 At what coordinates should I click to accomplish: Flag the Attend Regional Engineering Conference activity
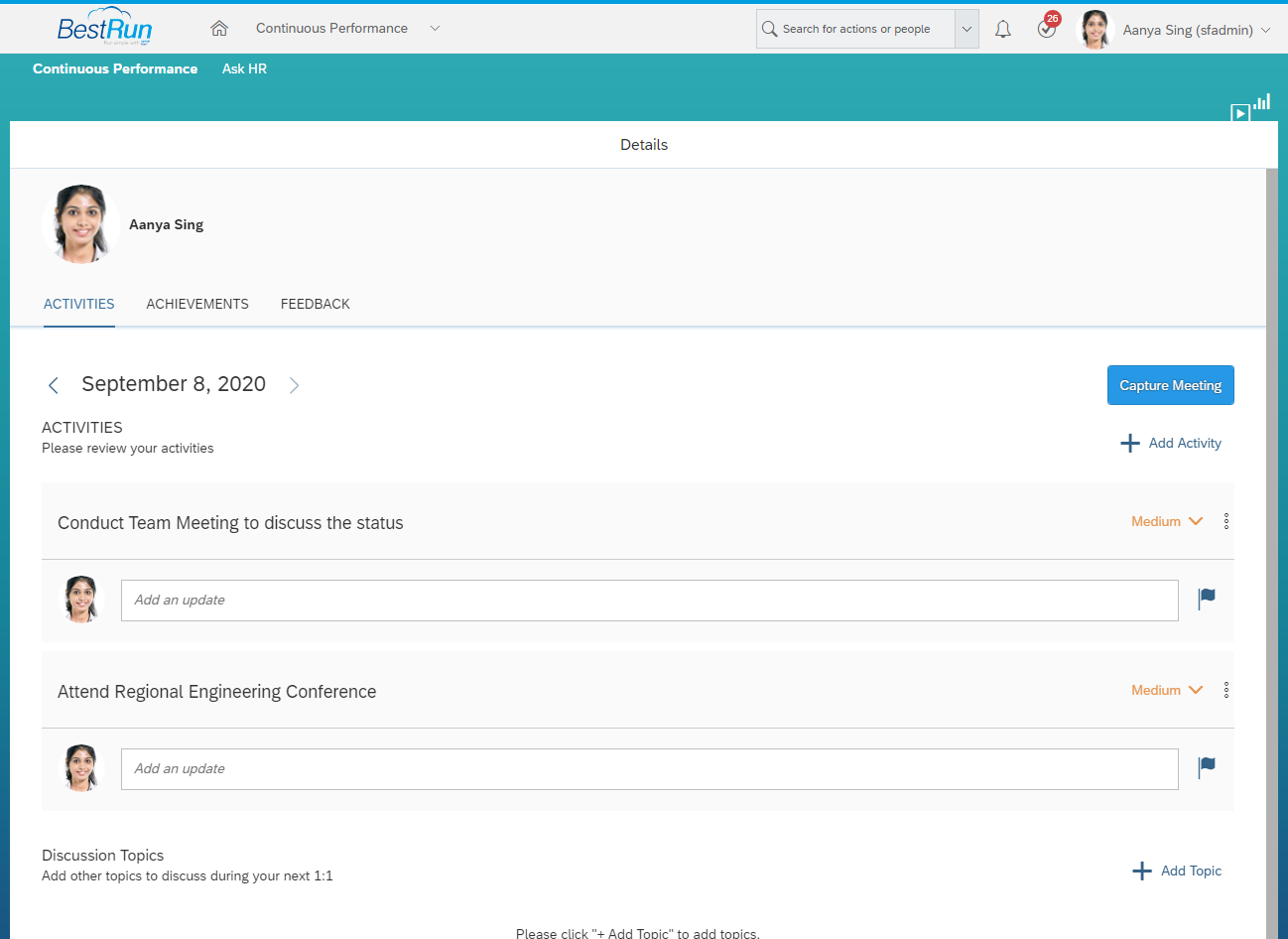coord(1207,767)
